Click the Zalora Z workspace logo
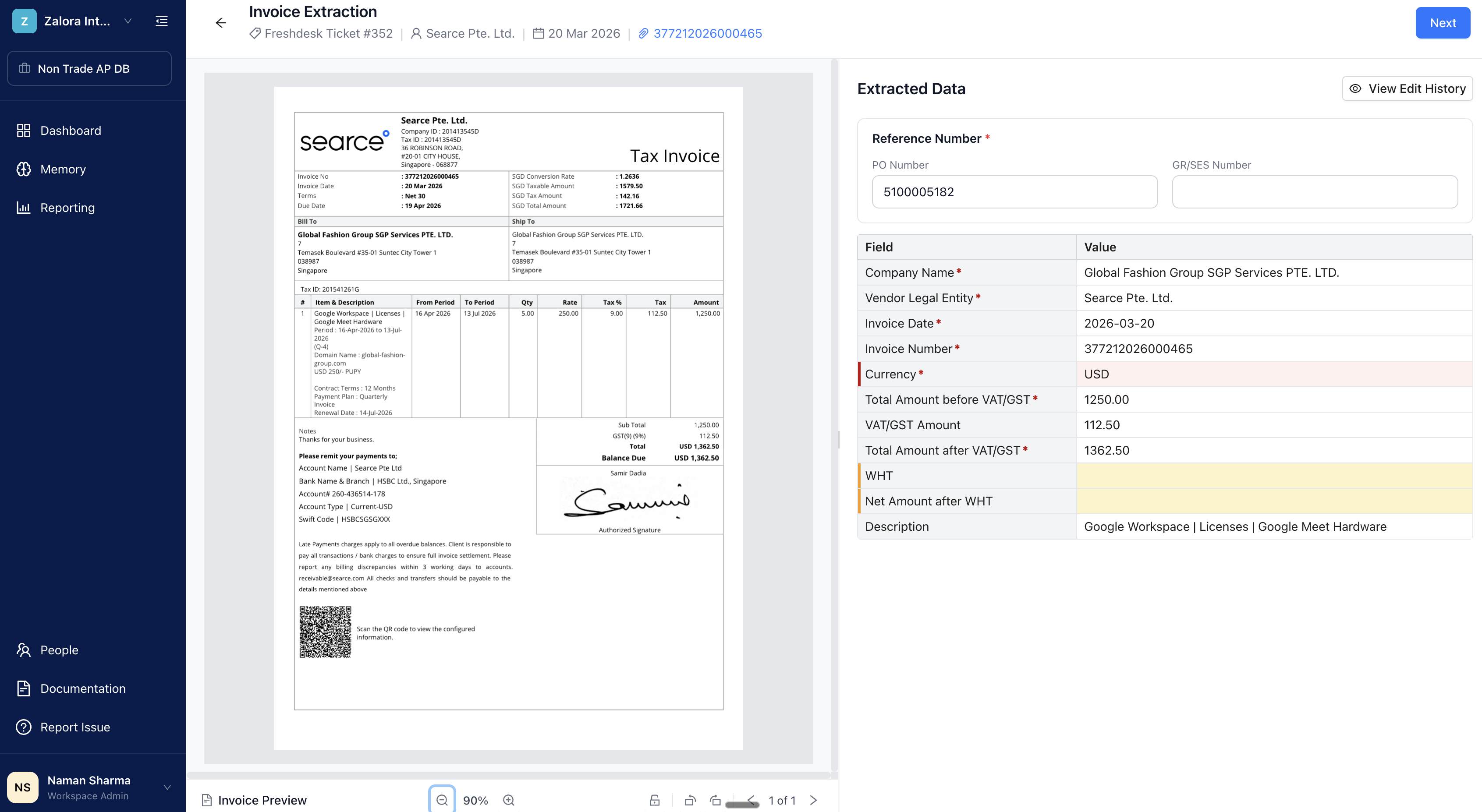Image resolution: width=1482 pixels, height=812 pixels. click(x=24, y=21)
